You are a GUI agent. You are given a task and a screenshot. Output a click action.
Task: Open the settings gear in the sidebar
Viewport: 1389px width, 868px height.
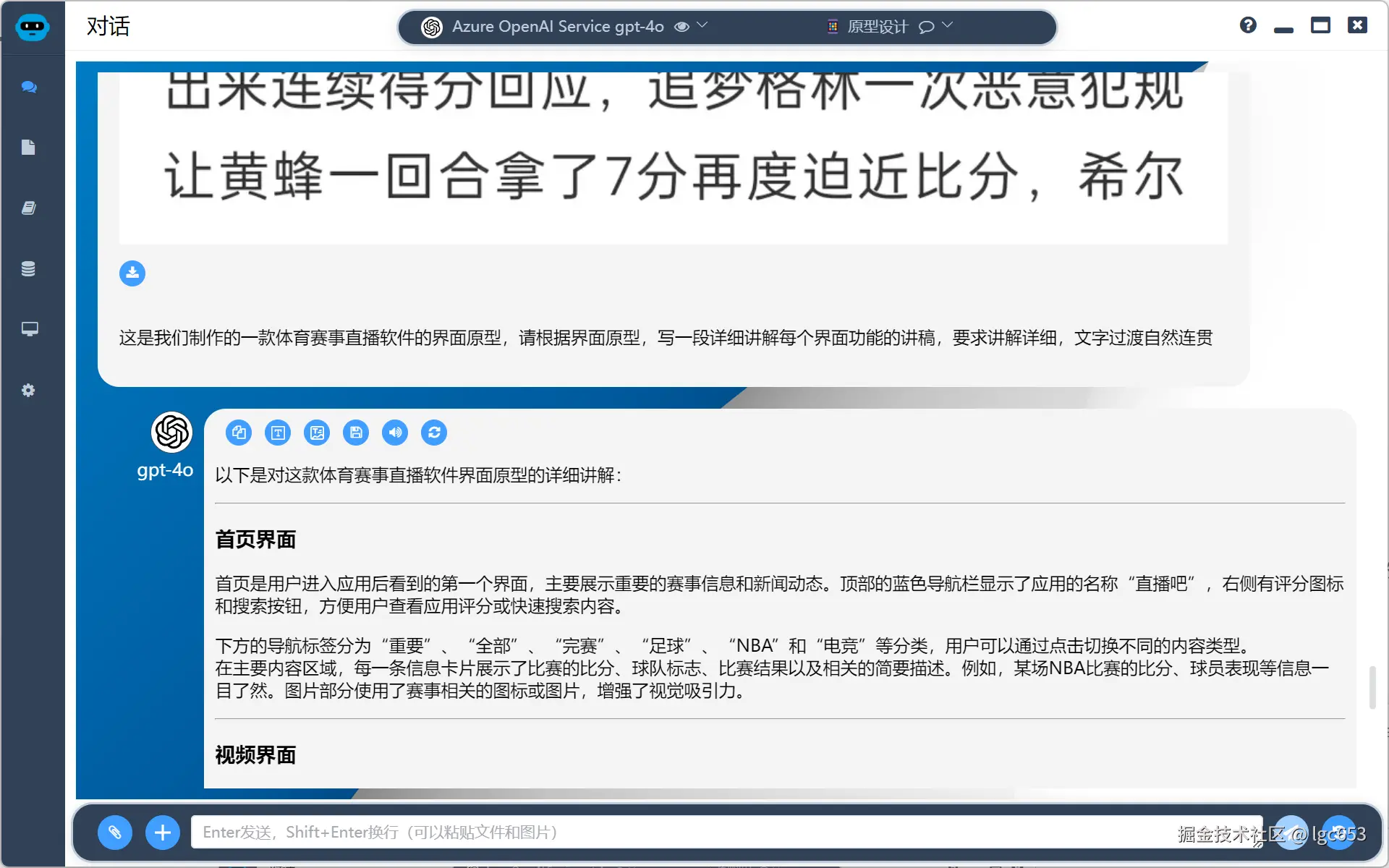[28, 391]
